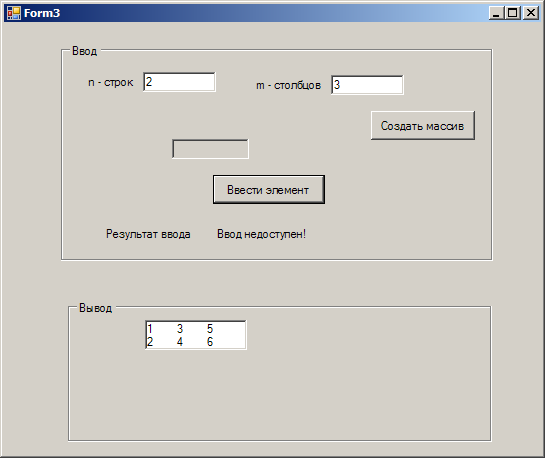Screen dimensions: 545x458
Task: Click the 'Ввести элемент' button
Action: click(269, 189)
